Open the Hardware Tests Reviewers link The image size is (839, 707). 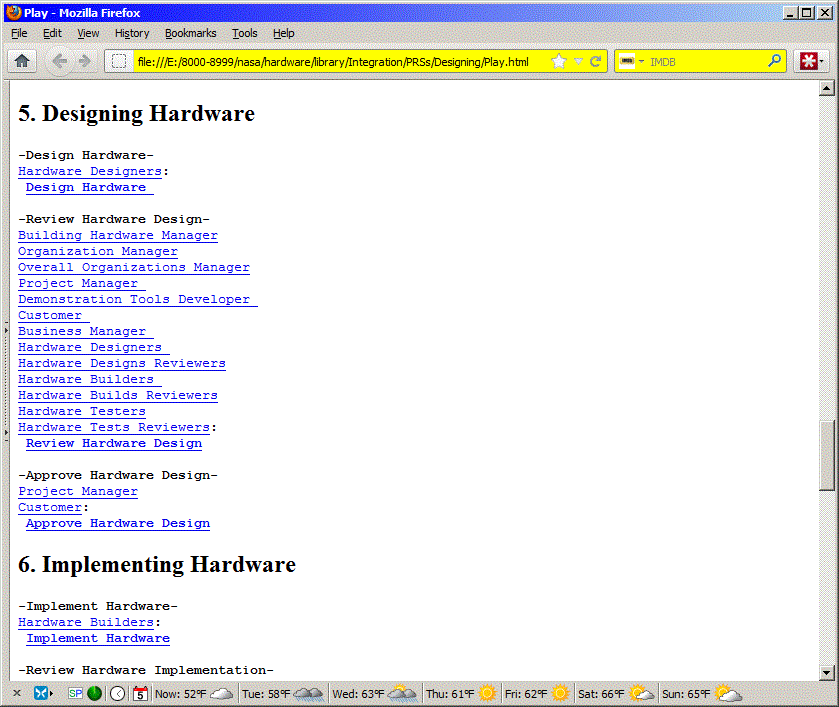pos(114,428)
